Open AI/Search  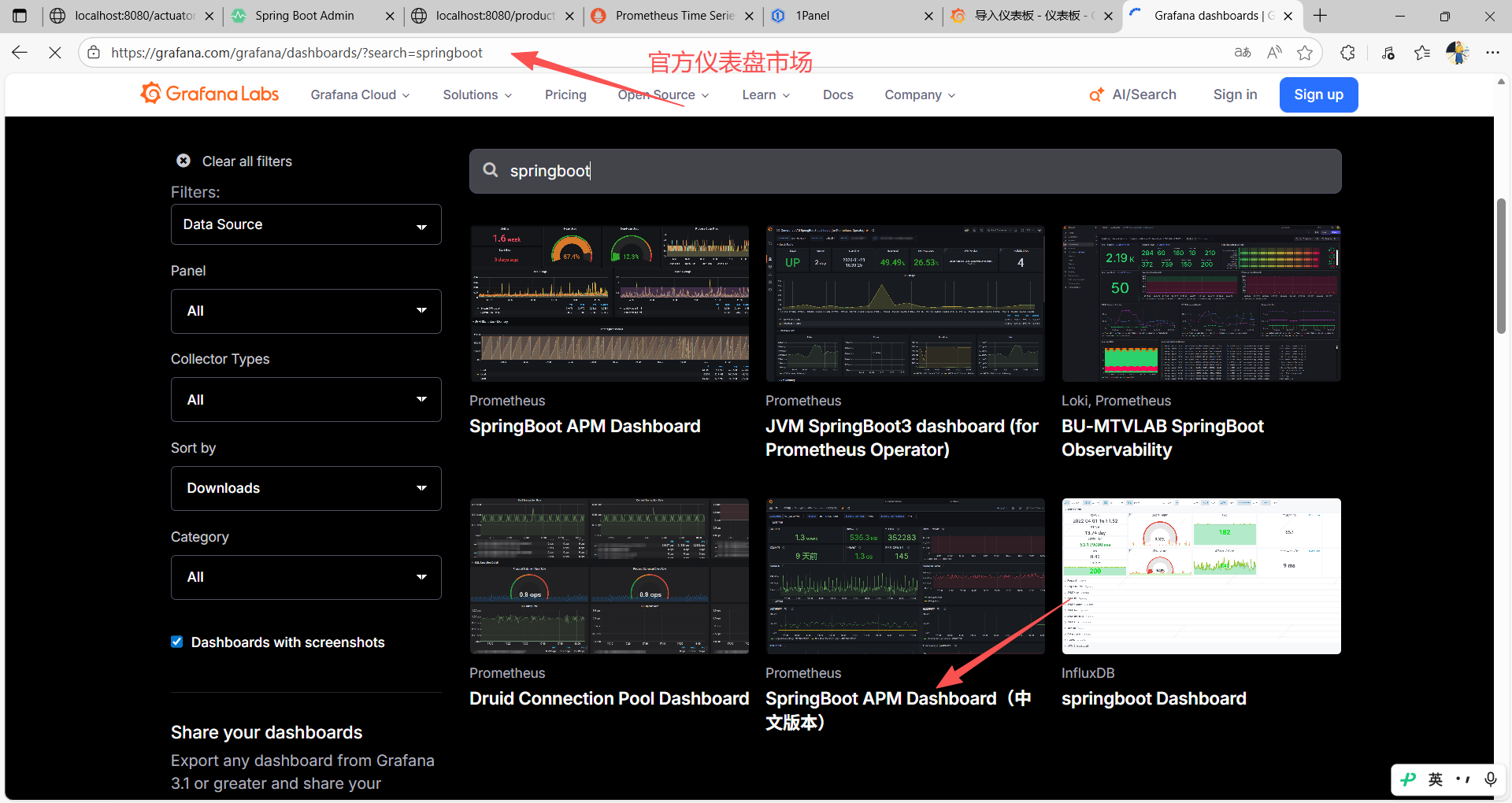1132,94
